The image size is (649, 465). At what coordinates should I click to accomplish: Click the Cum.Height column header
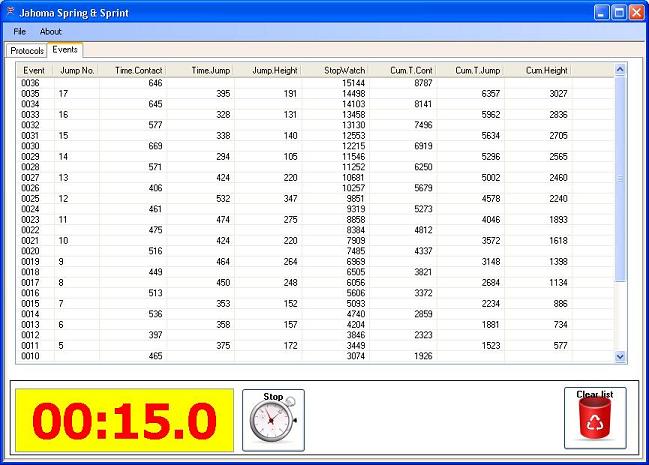538,70
